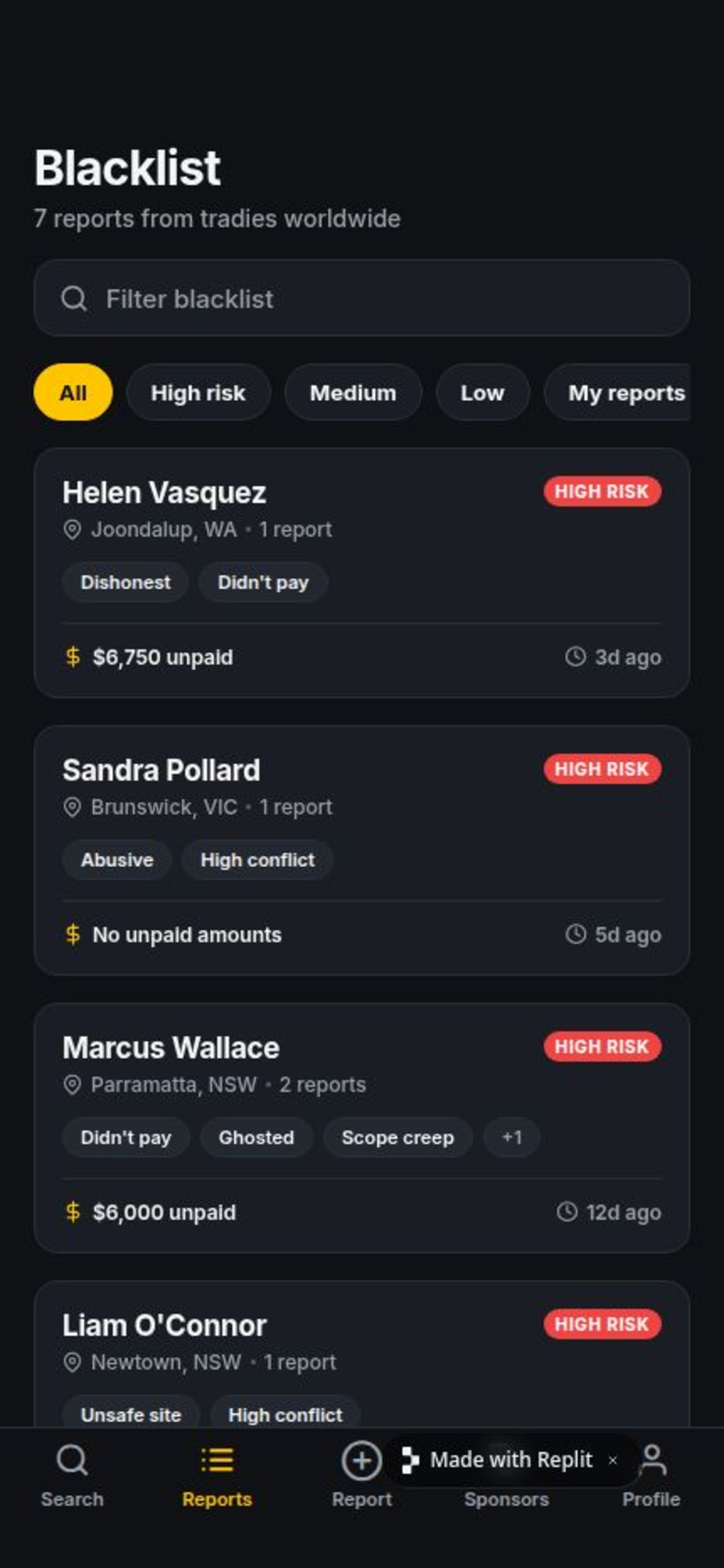Click dollar icon beside $6,750 unpaid

72,657
